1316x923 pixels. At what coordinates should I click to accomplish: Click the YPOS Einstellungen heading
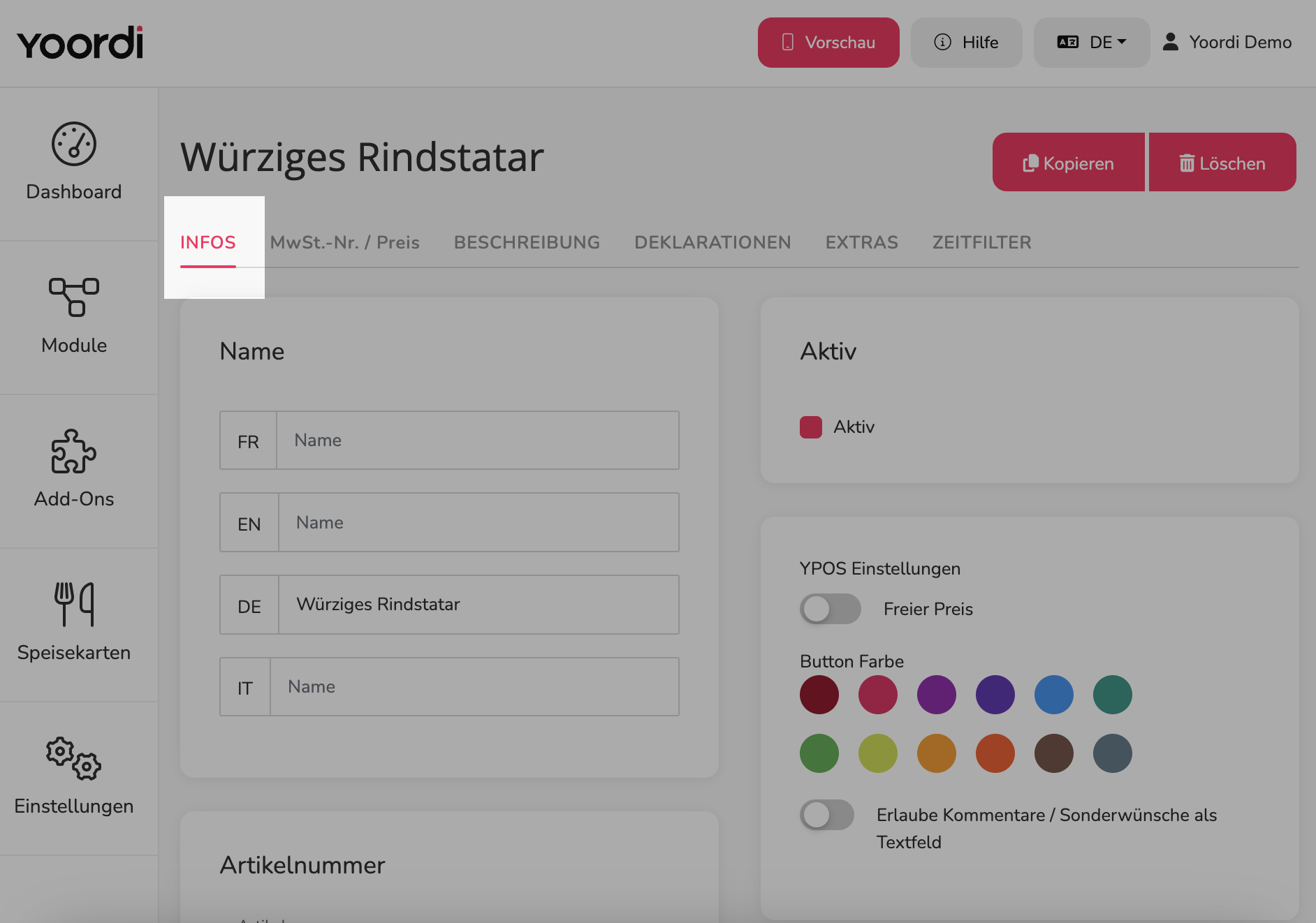click(880, 568)
